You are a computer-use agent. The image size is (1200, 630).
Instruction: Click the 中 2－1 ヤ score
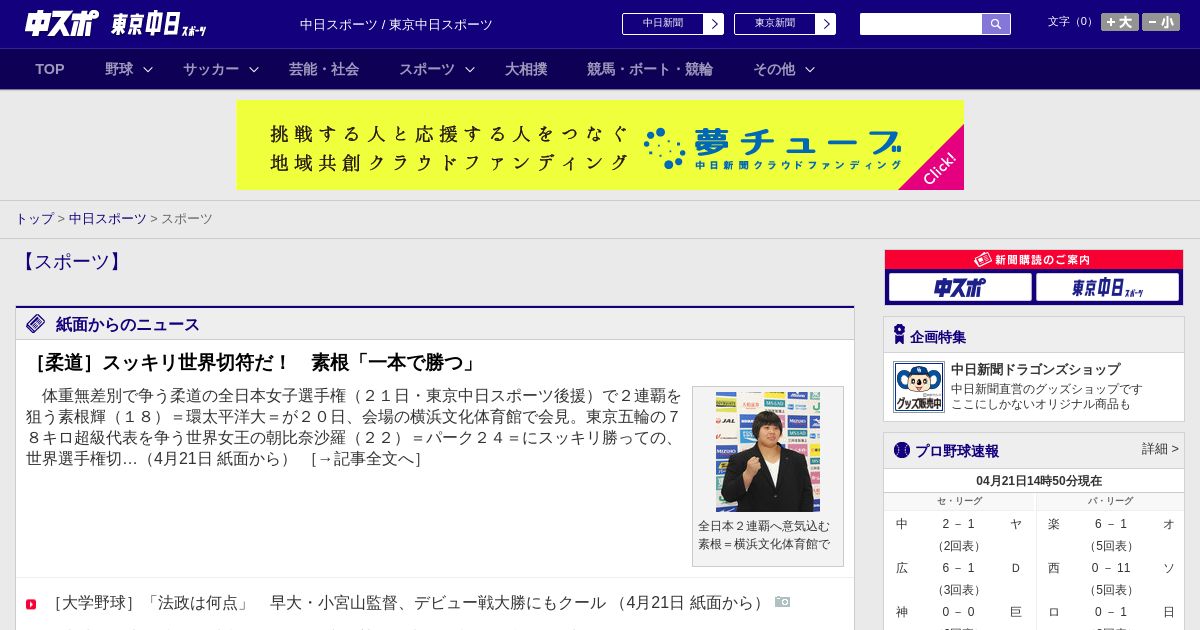(x=959, y=524)
